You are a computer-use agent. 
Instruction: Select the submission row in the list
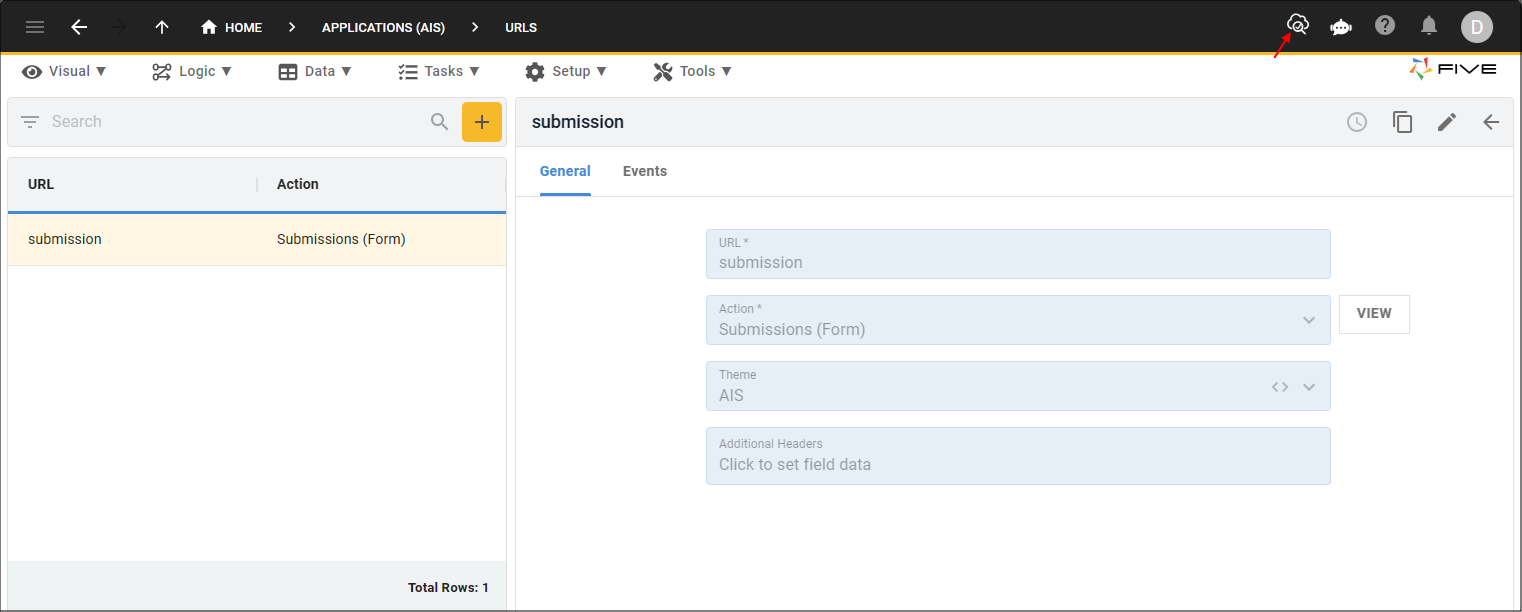(256, 239)
